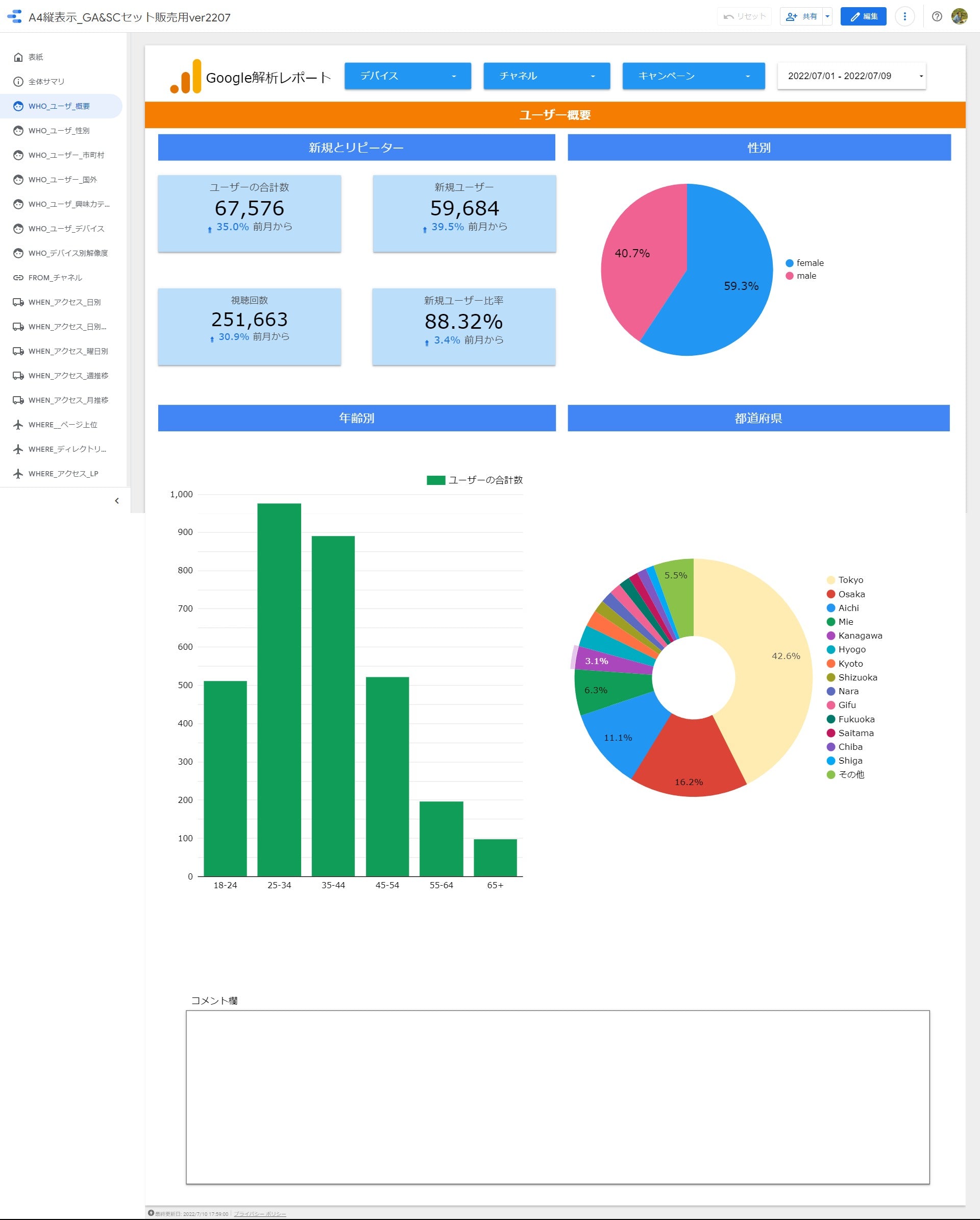
Task: Click inside the コメント欄 comment box
Action: click(557, 1096)
